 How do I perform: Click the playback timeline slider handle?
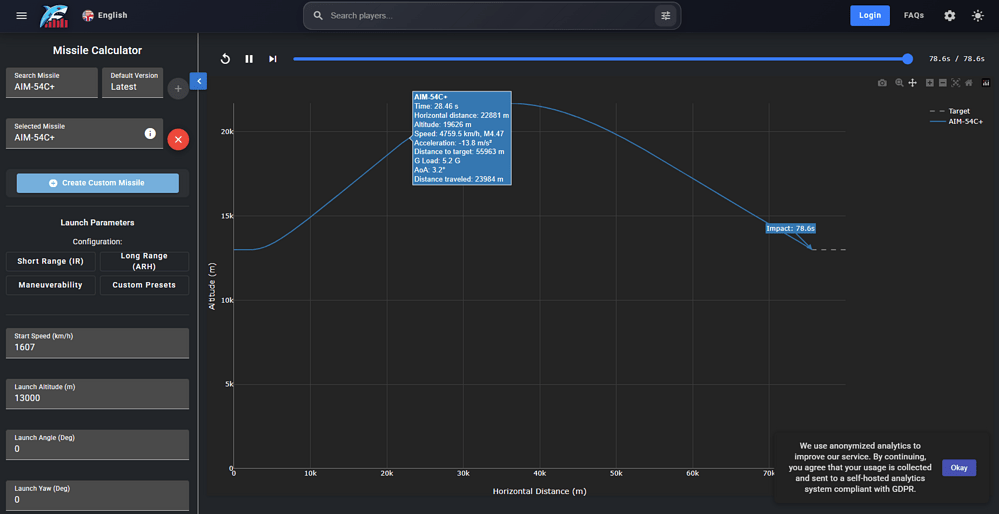908,59
